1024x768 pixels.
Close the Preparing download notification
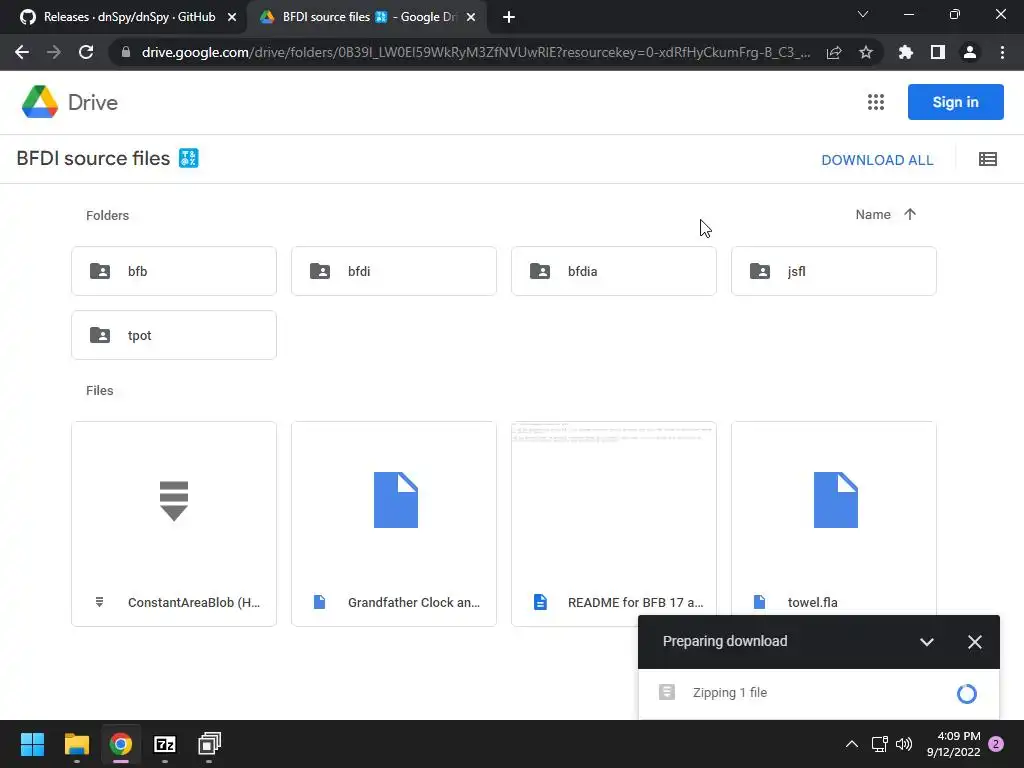pos(974,642)
